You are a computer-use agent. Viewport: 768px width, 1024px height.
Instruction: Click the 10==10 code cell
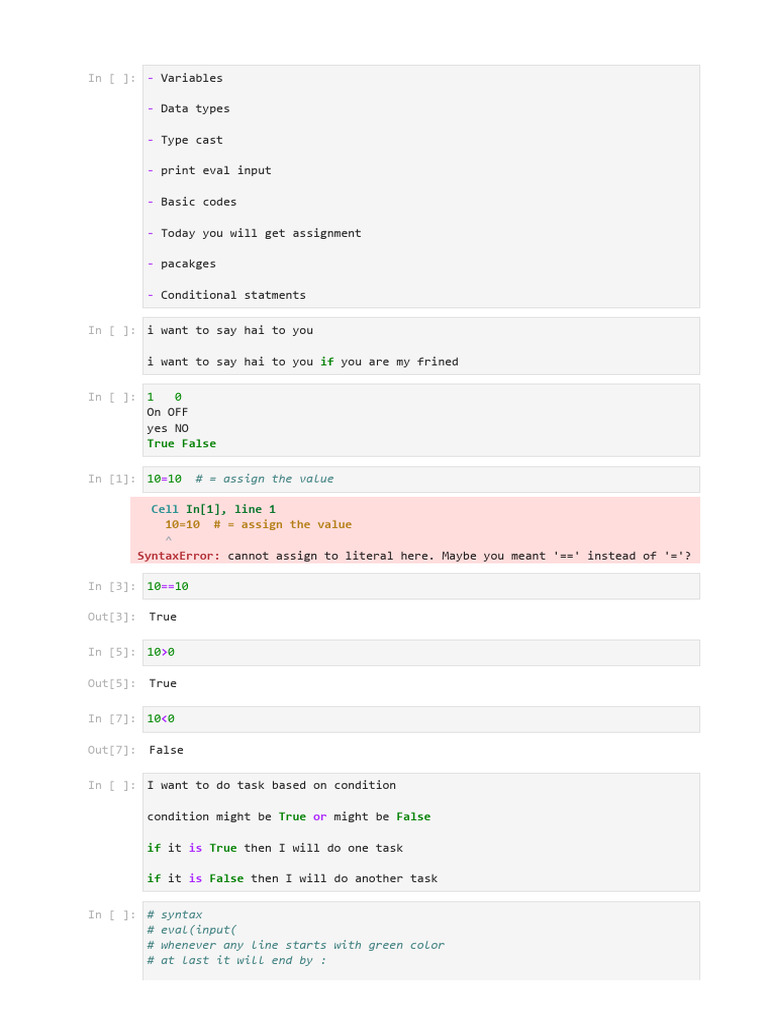[420, 586]
